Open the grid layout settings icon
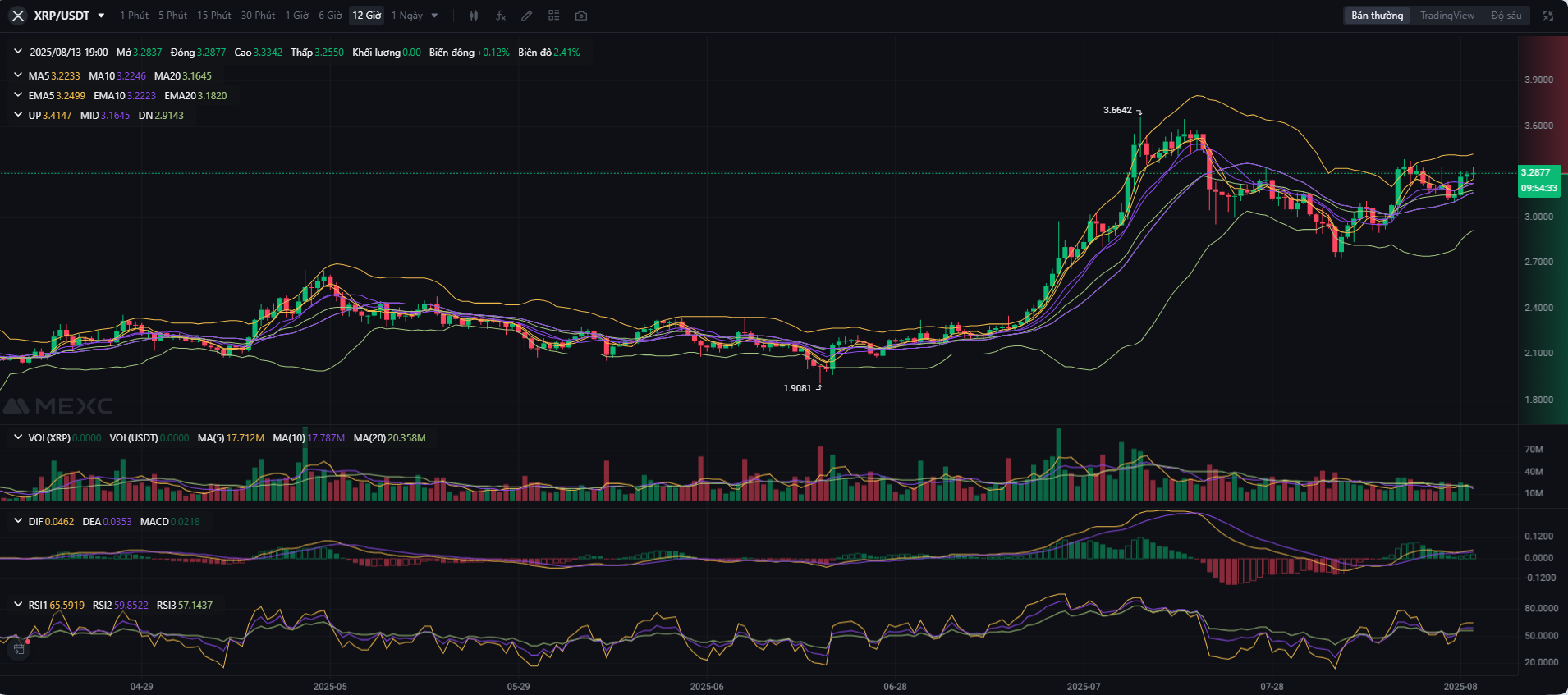 [554, 16]
